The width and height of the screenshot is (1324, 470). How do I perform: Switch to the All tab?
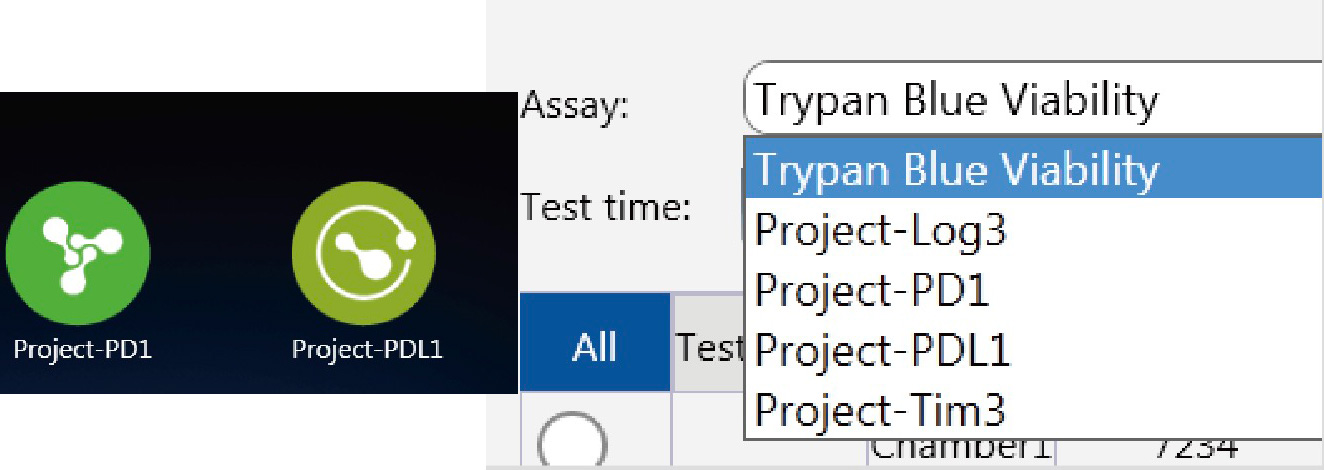click(595, 346)
